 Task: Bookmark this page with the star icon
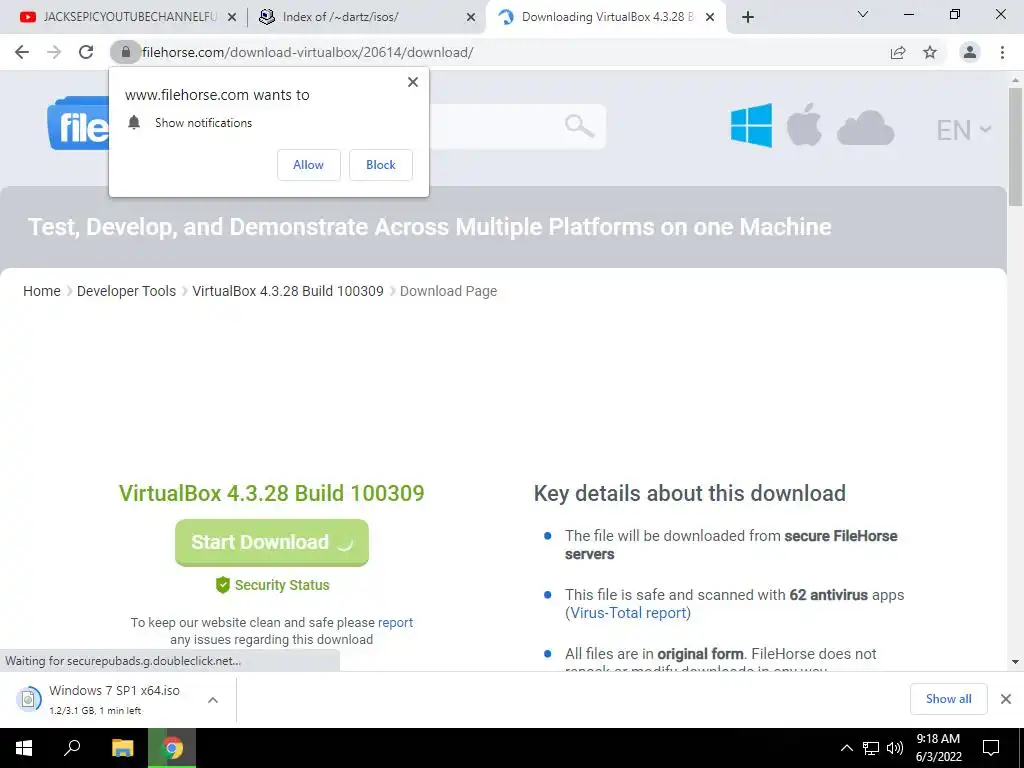coord(930,52)
